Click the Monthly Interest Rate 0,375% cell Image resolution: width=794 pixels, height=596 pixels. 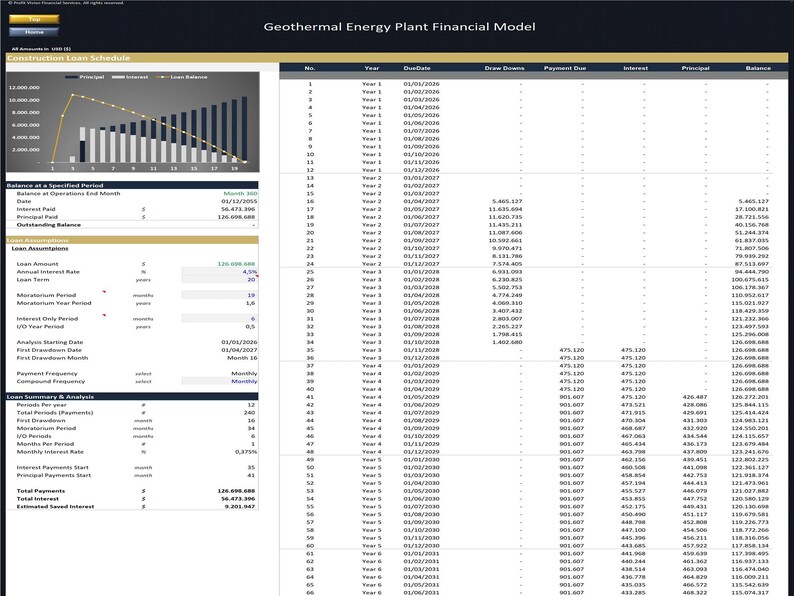pos(246,452)
